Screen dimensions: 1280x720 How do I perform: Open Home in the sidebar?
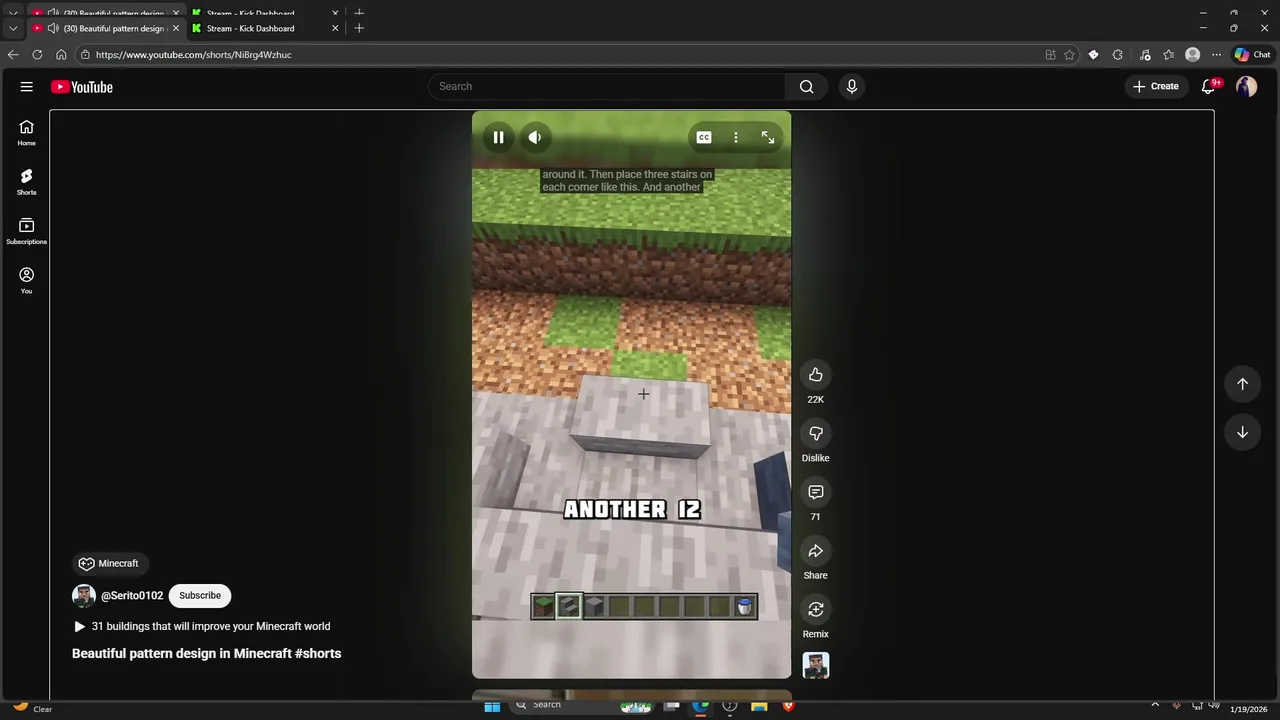pyautogui.click(x=27, y=133)
